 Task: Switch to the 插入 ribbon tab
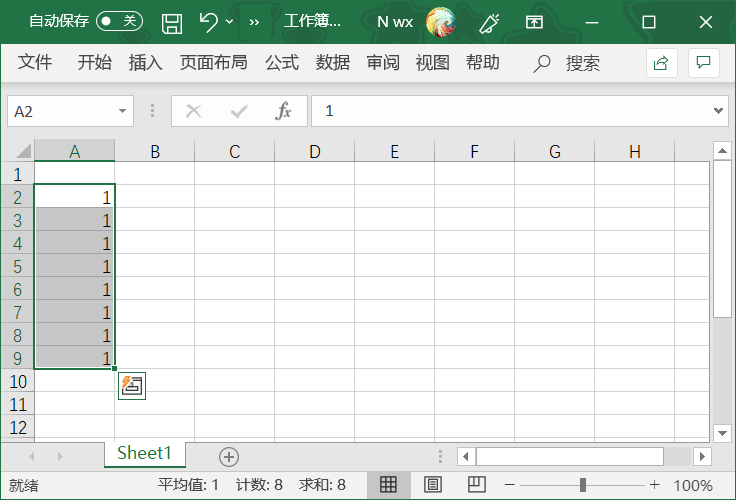[146, 62]
